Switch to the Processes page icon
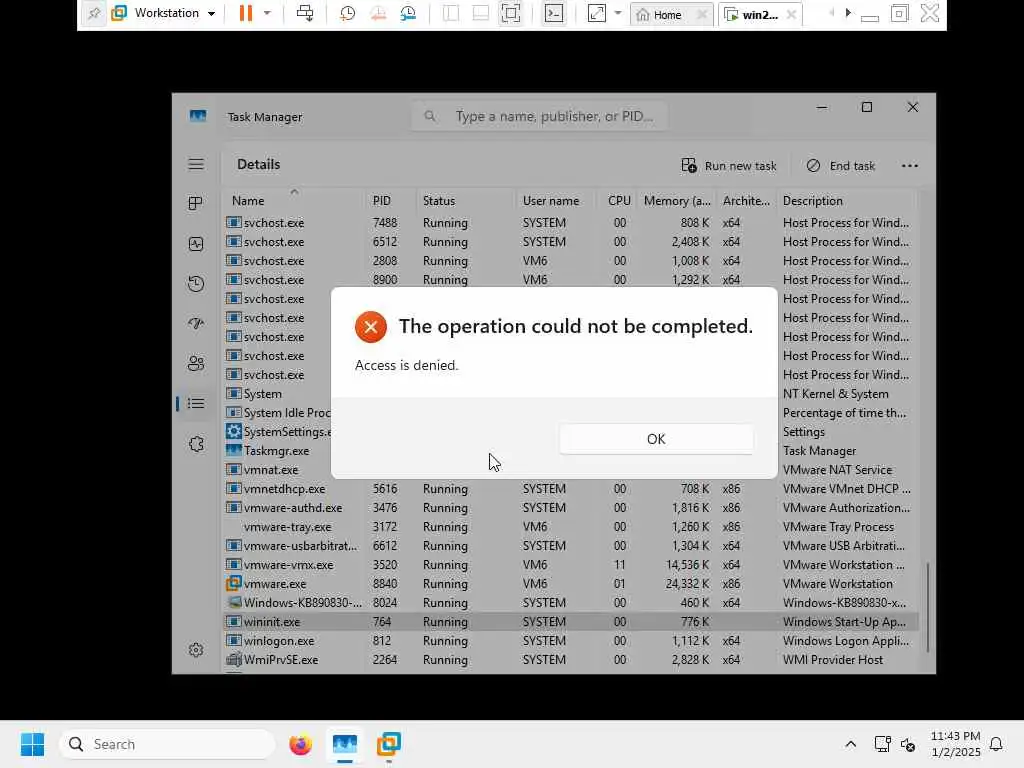1024x768 pixels. tap(196, 204)
